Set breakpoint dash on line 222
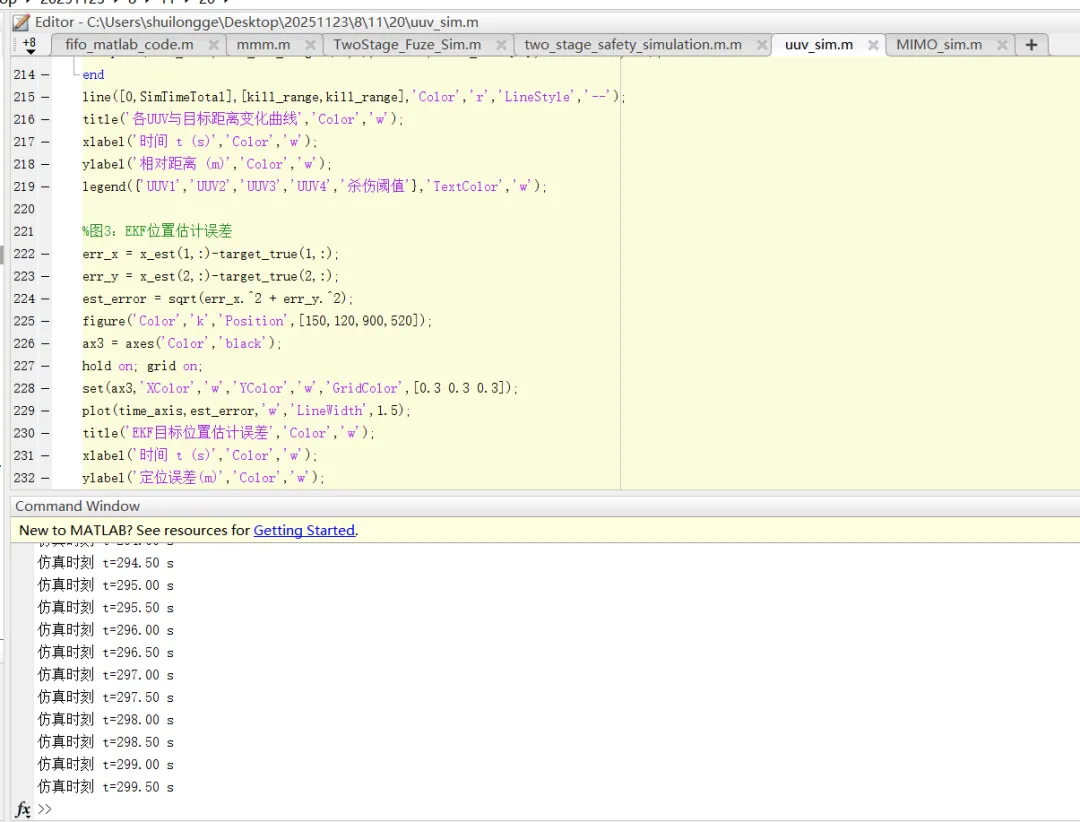 [45, 254]
